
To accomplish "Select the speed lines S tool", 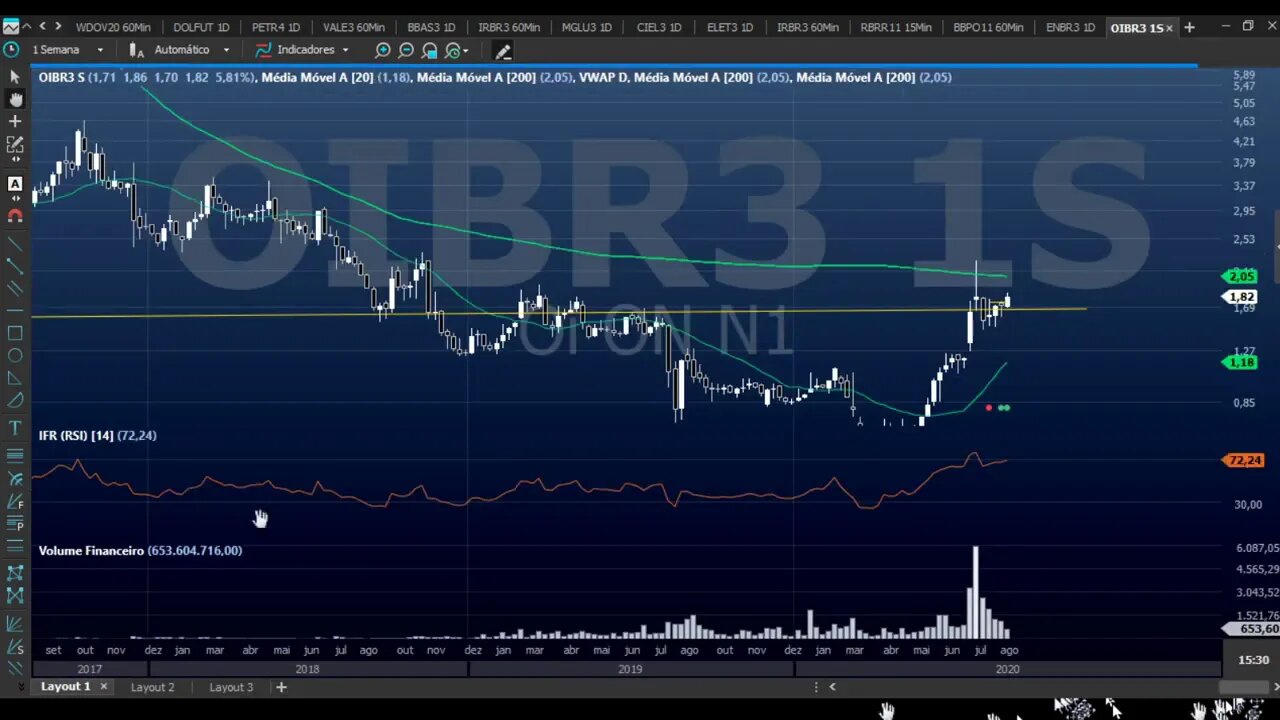I will pyautogui.click(x=15, y=647).
